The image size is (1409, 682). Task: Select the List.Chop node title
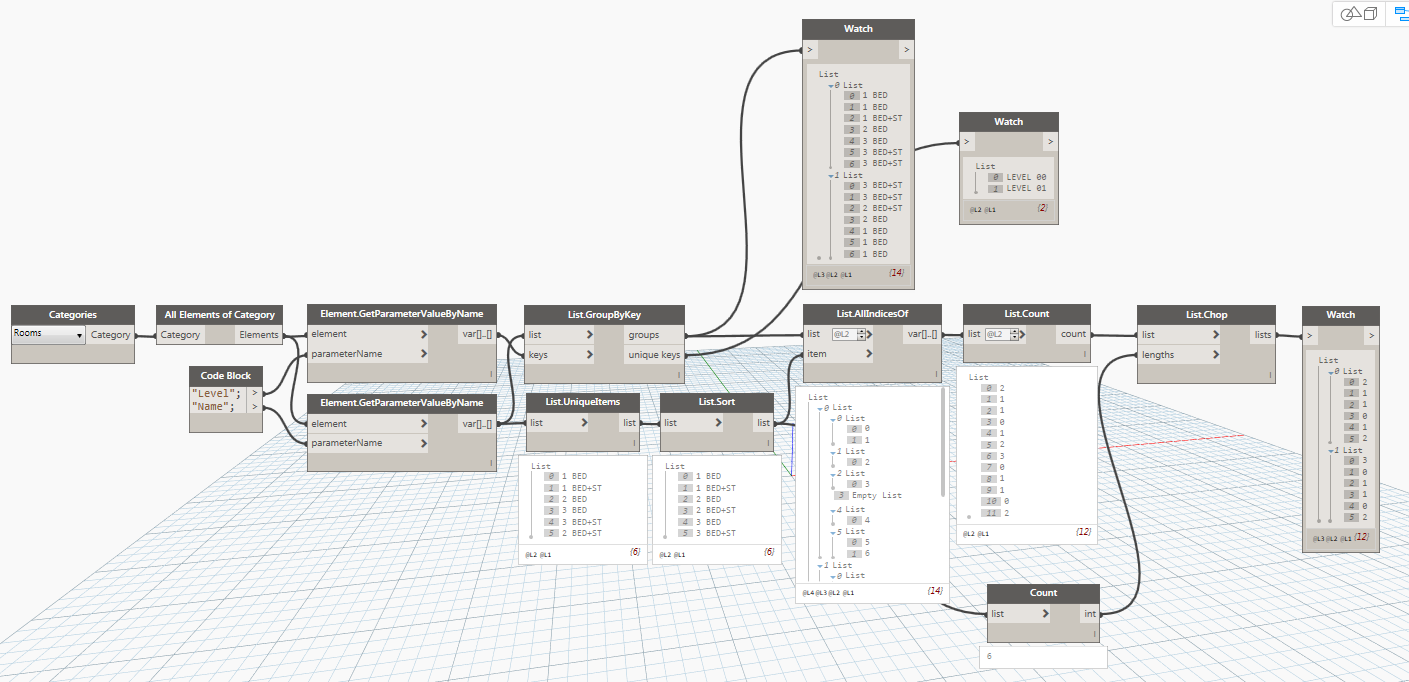click(x=1206, y=314)
